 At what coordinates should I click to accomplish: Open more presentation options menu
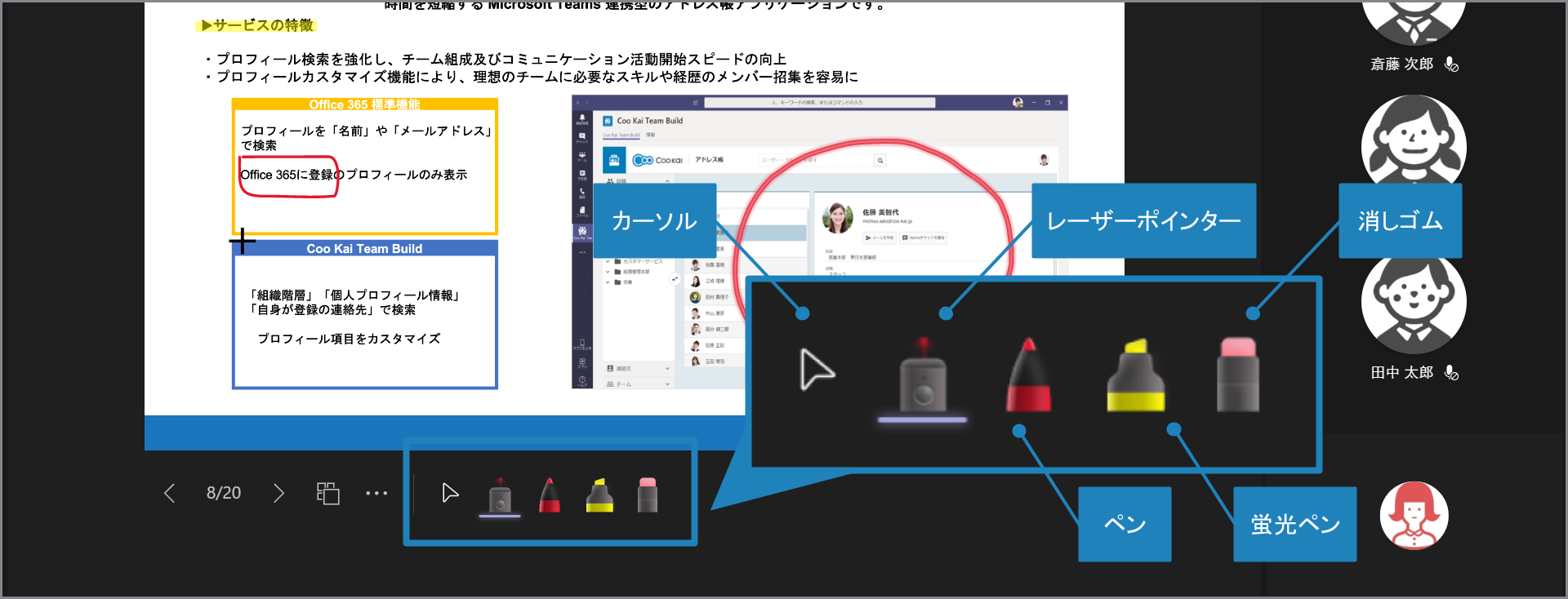pos(376,493)
